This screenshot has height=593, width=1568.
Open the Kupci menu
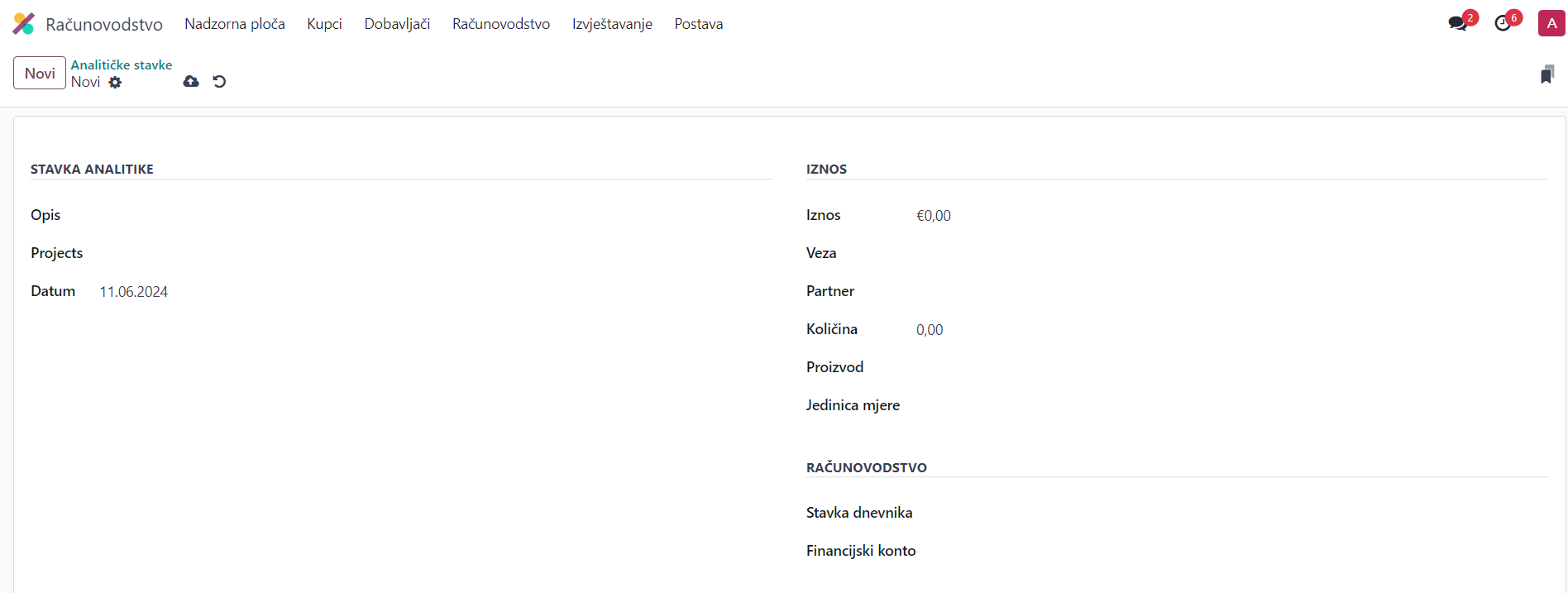[x=324, y=24]
